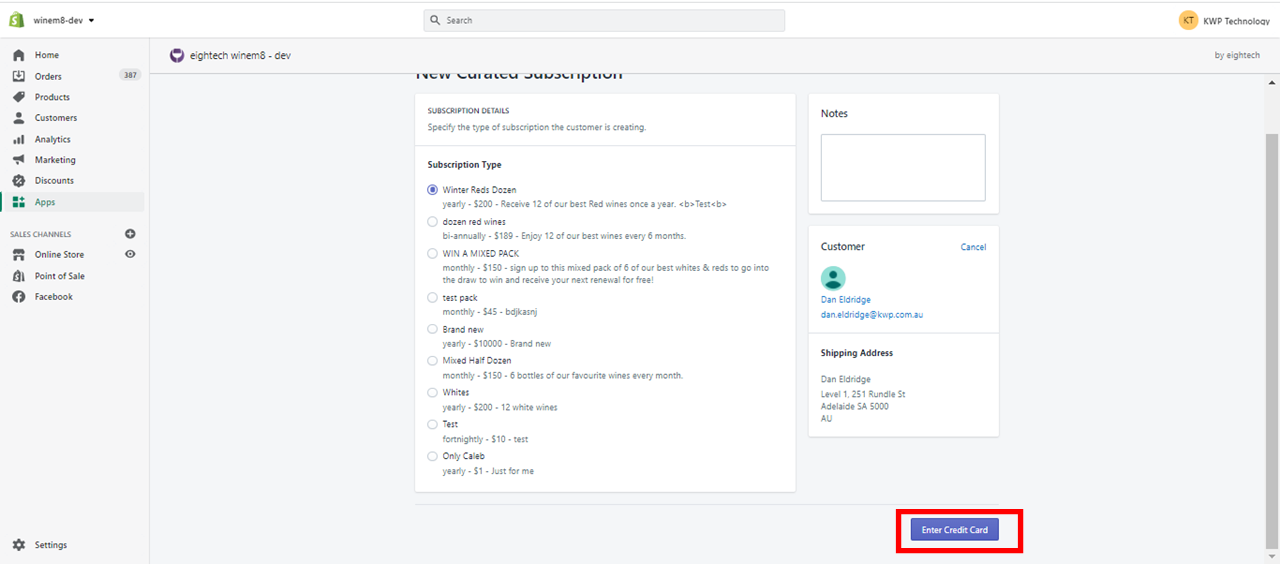The width and height of the screenshot is (1280, 564).
Task: Click the Shipping Address heading
Action: pyautogui.click(x=857, y=353)
